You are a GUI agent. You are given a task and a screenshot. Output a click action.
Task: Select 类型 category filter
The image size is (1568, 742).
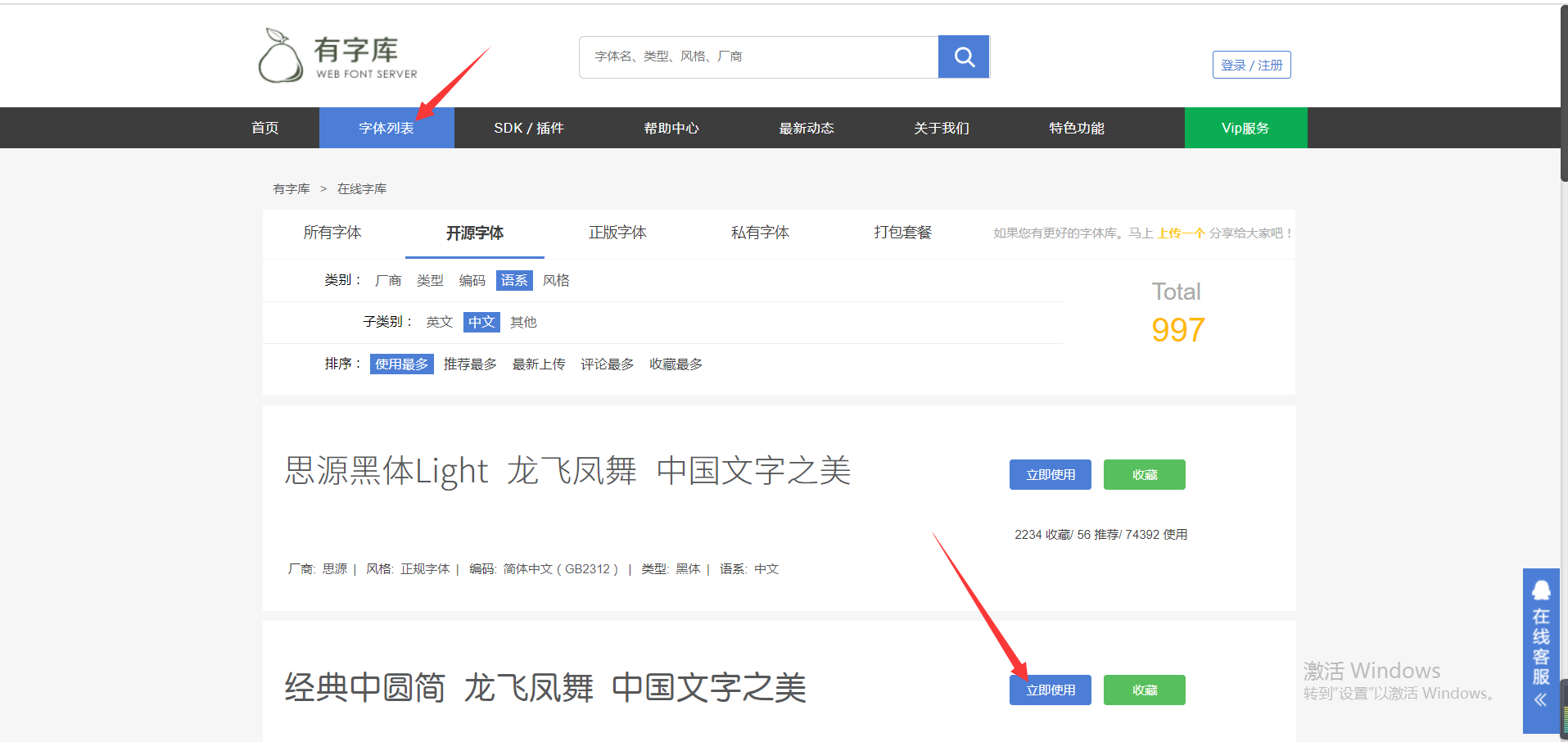[430, 281]
